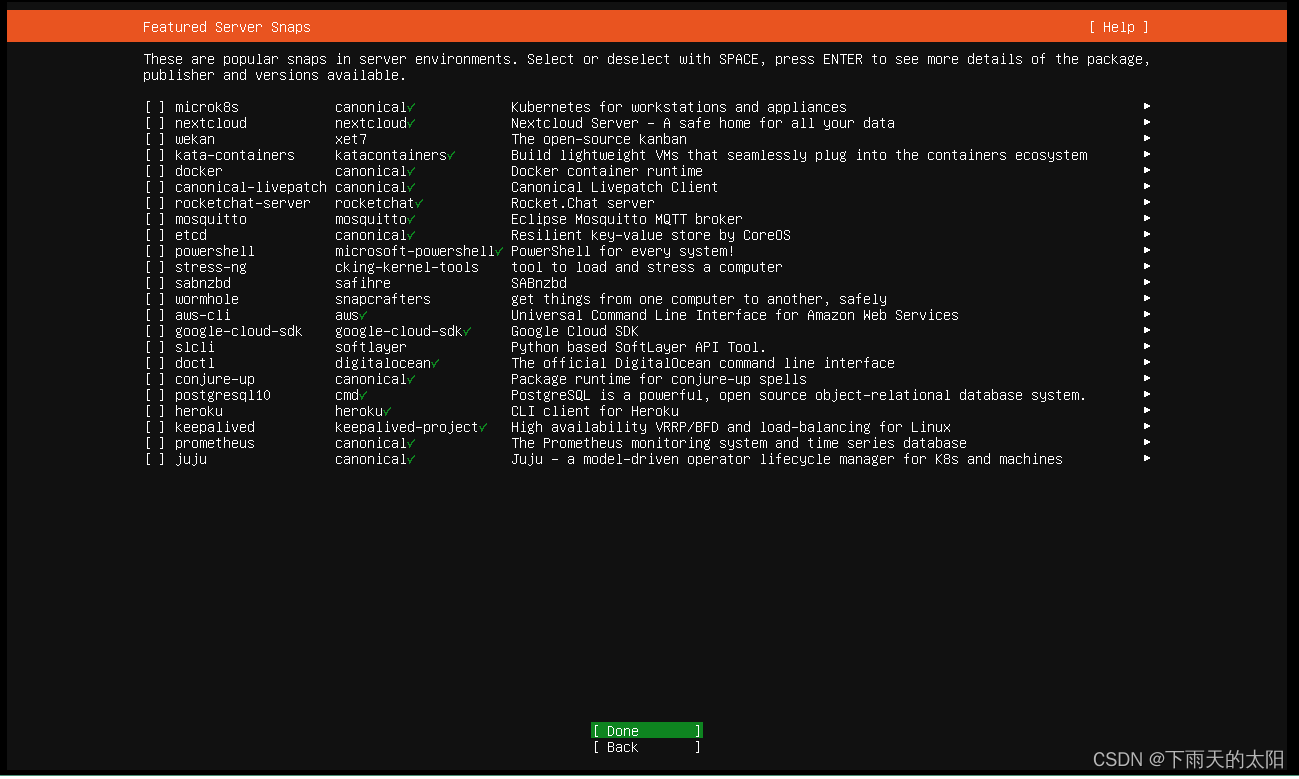The image size is (1299, 779).
Task: Expand details for the docker snap
Action: [x=1147, y=171]
